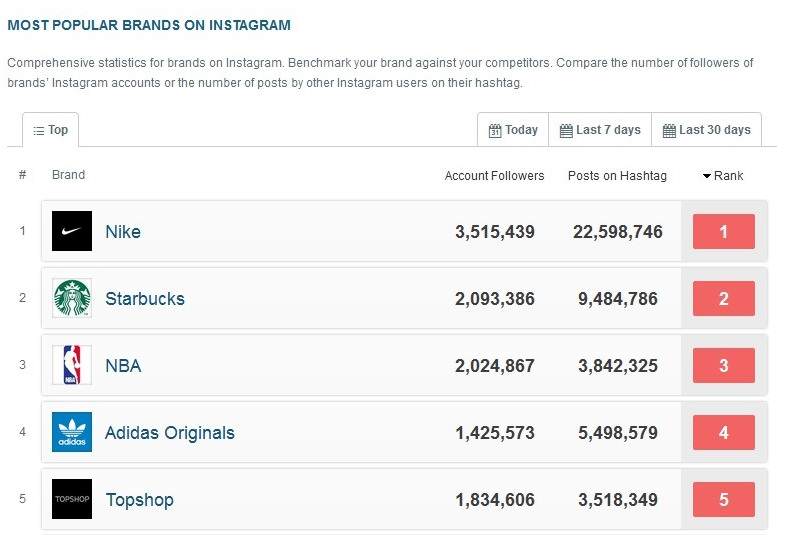Click Nike's hashtag posts 22,598,746
Screen dimensions: 787x535
618,232
